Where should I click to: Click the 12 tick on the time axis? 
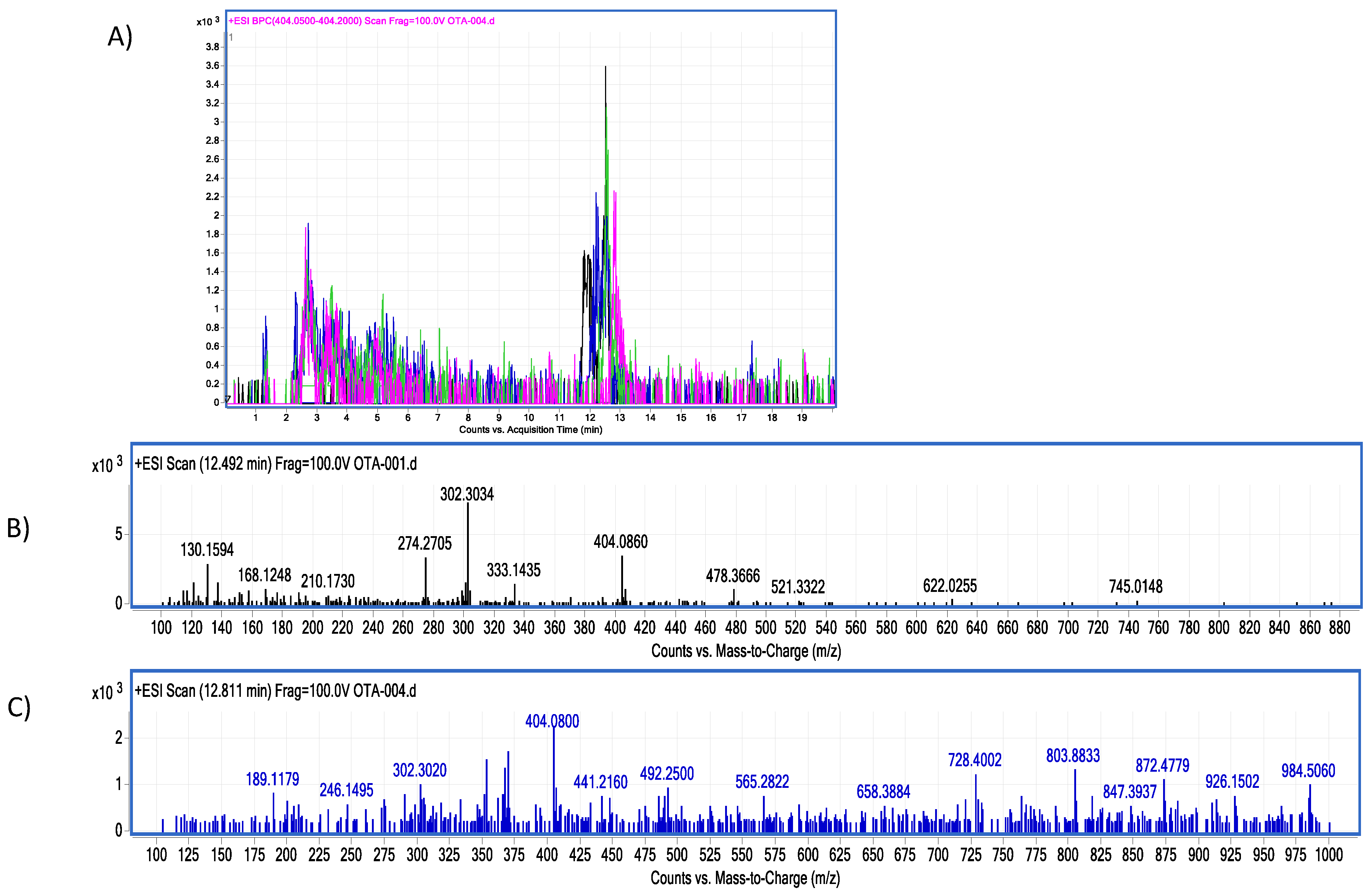point(590,418)
